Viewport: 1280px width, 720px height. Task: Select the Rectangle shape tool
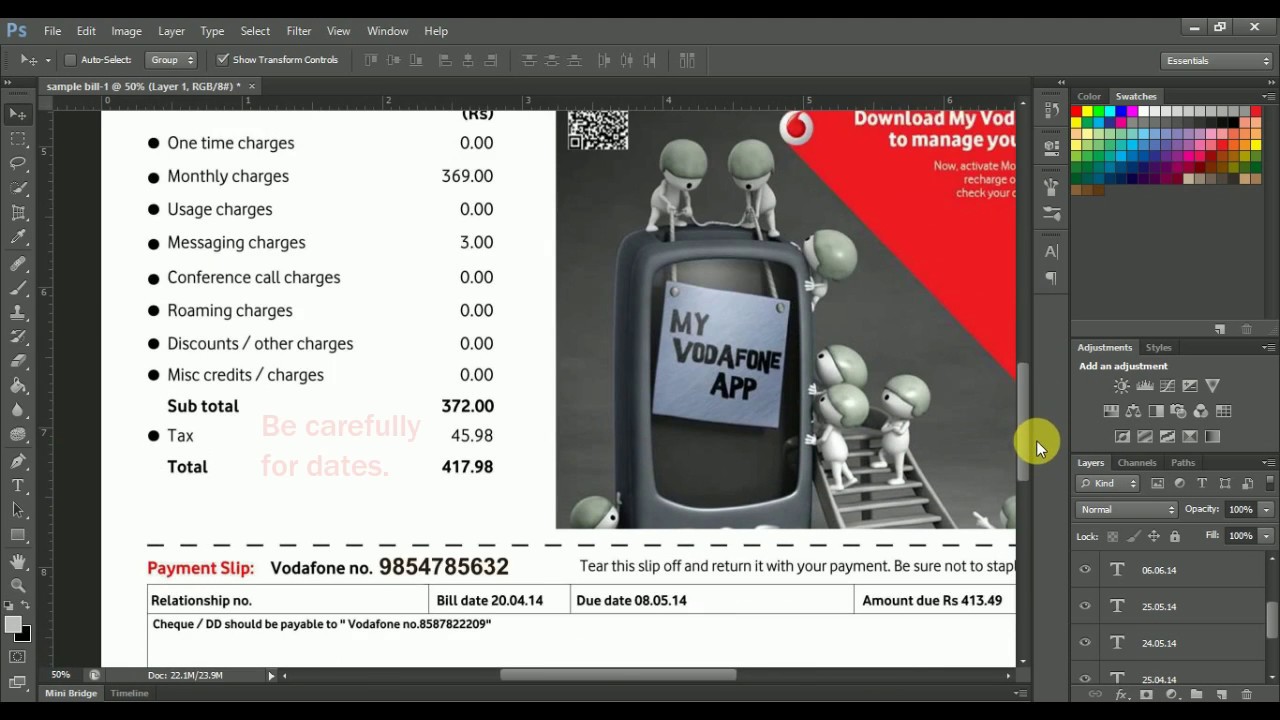click(x=18, y=535)
